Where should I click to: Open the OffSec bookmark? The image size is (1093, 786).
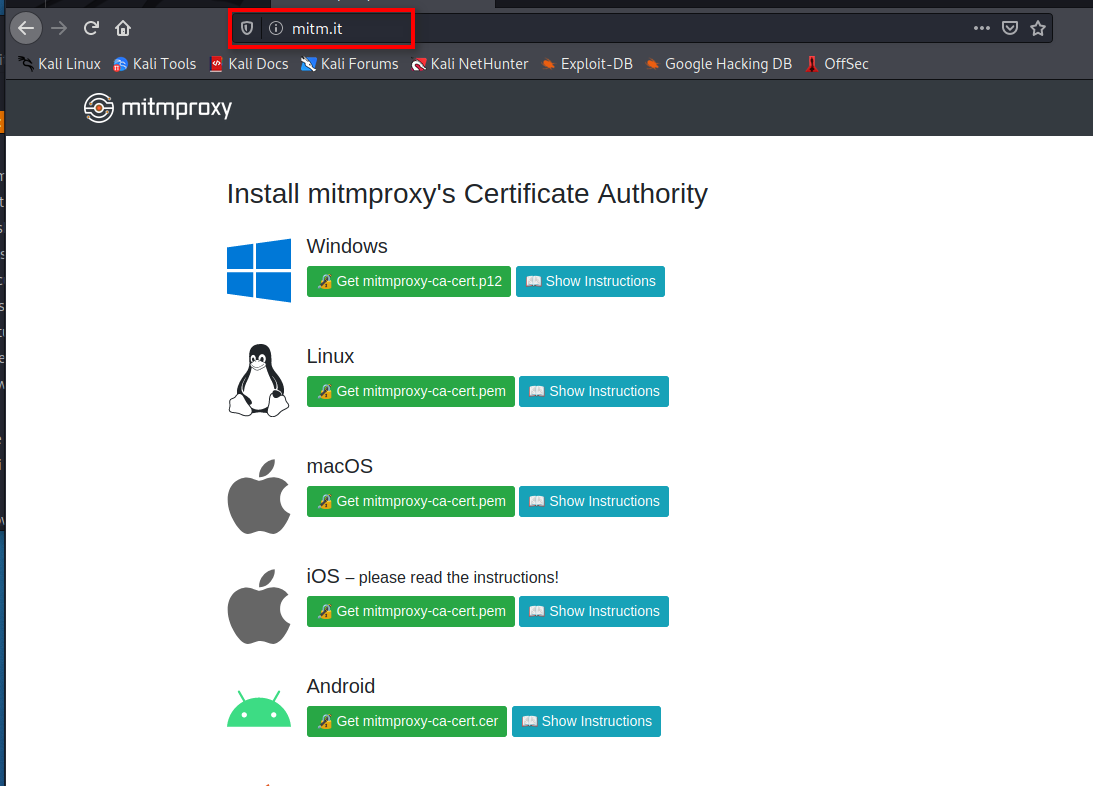click(837, 64)
